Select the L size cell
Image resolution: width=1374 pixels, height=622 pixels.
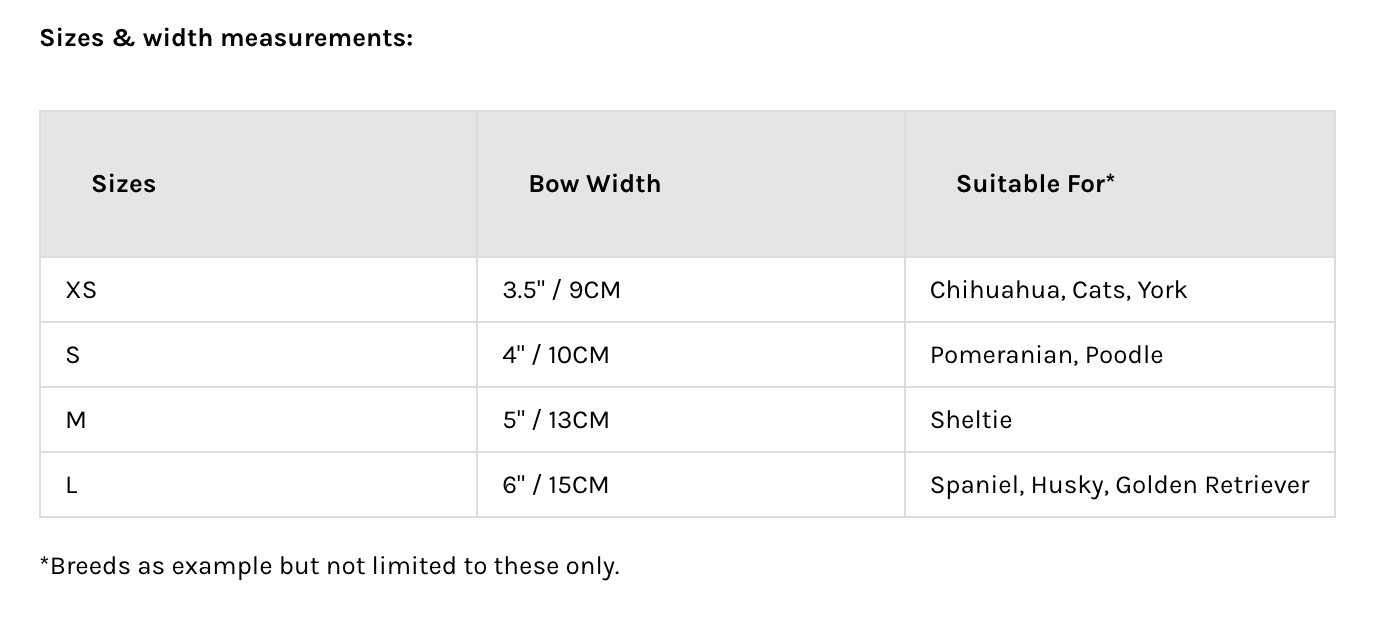click(72, 485)
